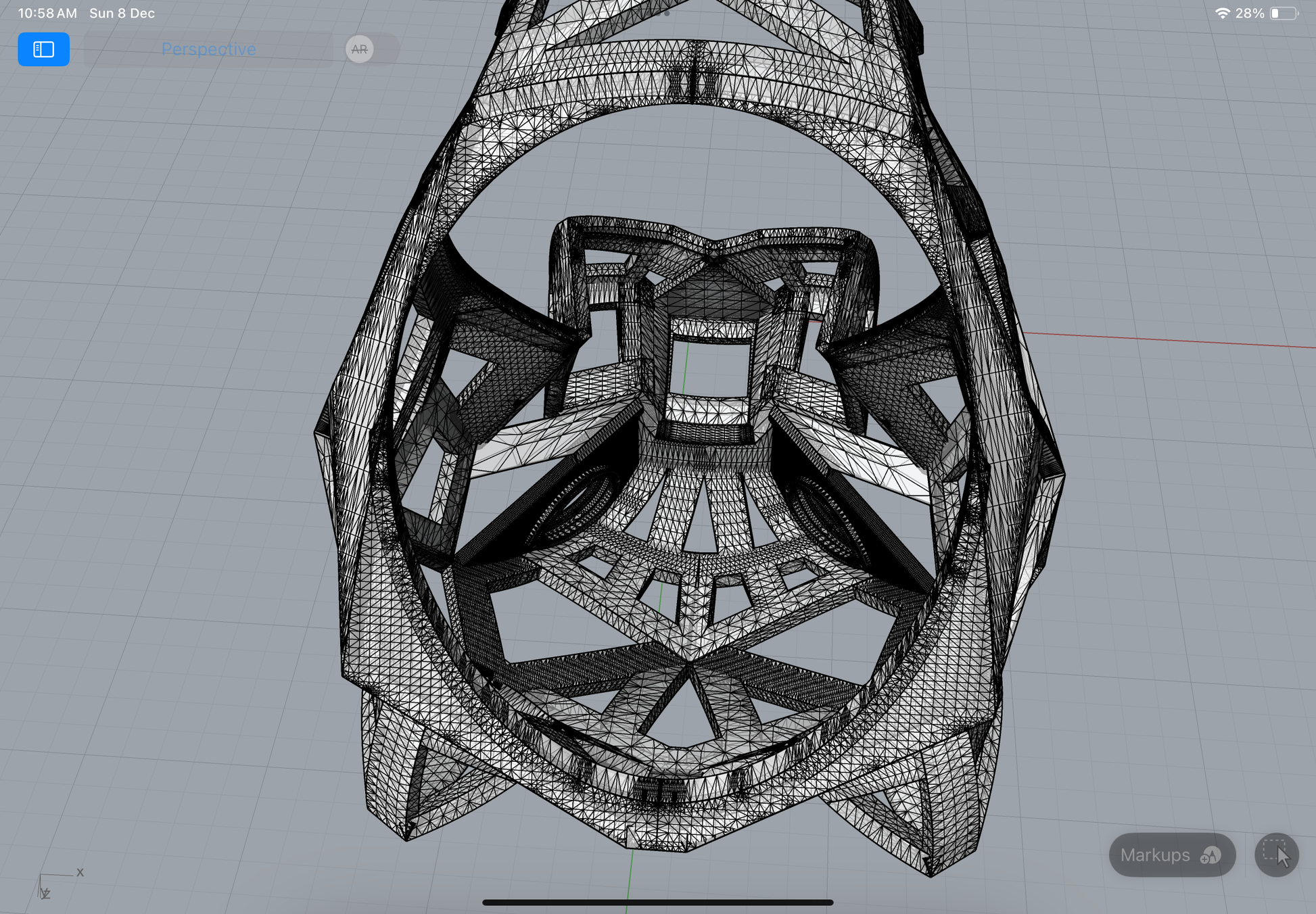
Task: Tap the X label on axis gizmo
Action: pyautogui.click(x=80, y=872)
